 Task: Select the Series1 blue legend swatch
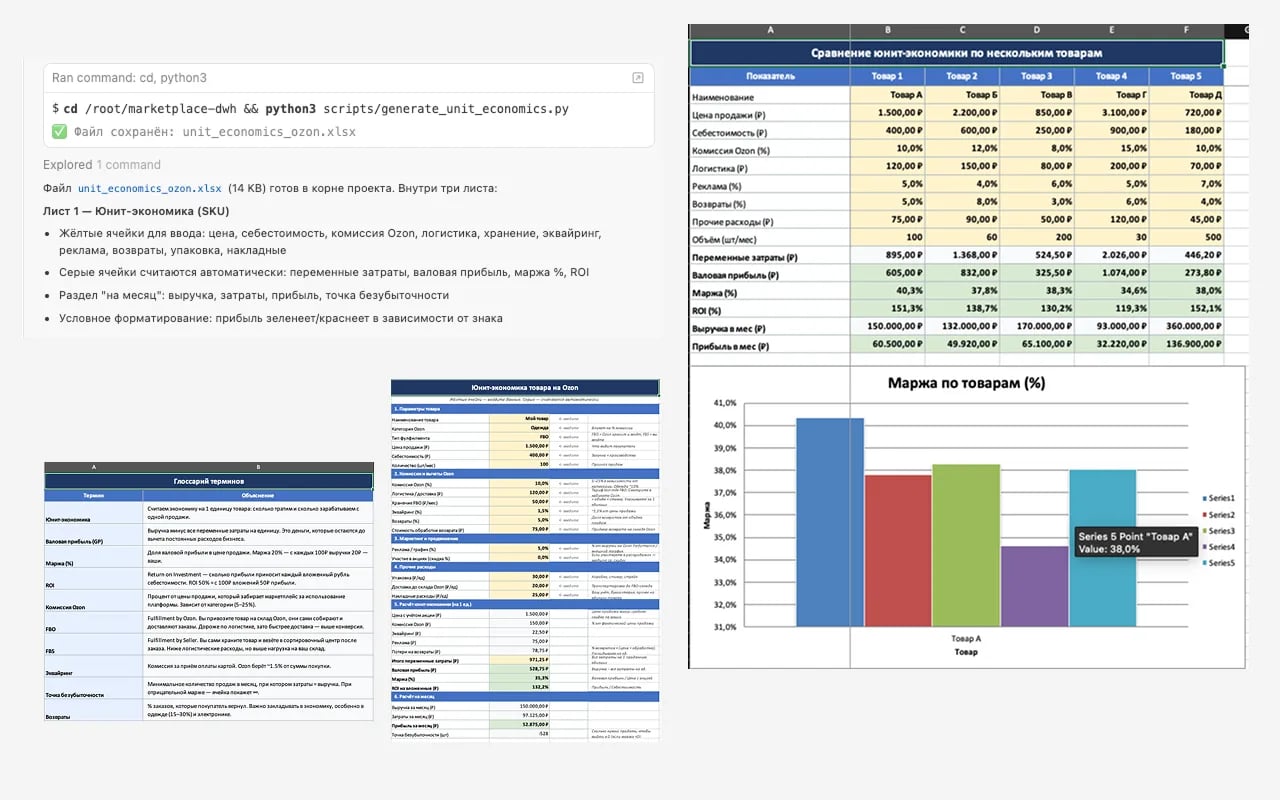[x=1203, y=498]
